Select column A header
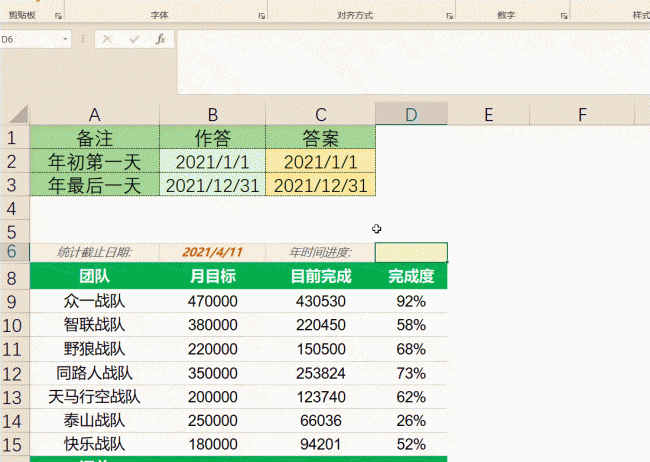The width and height of the screenshot is (650, 462). (x=95, y=114)
